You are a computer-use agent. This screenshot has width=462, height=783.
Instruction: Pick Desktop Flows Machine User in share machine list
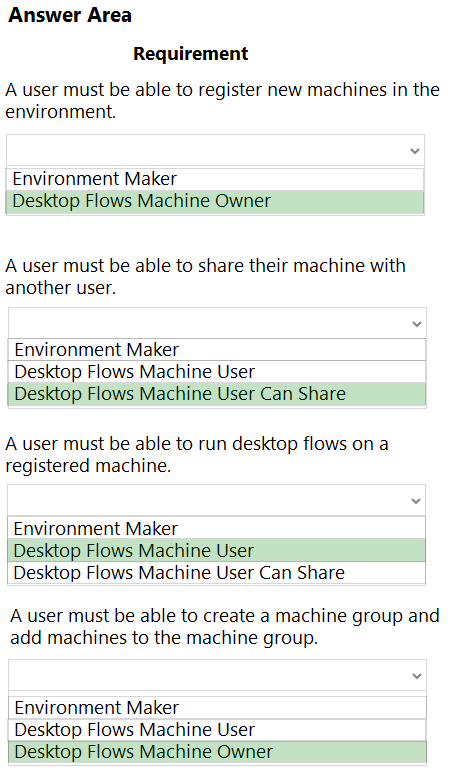point(217,372)
